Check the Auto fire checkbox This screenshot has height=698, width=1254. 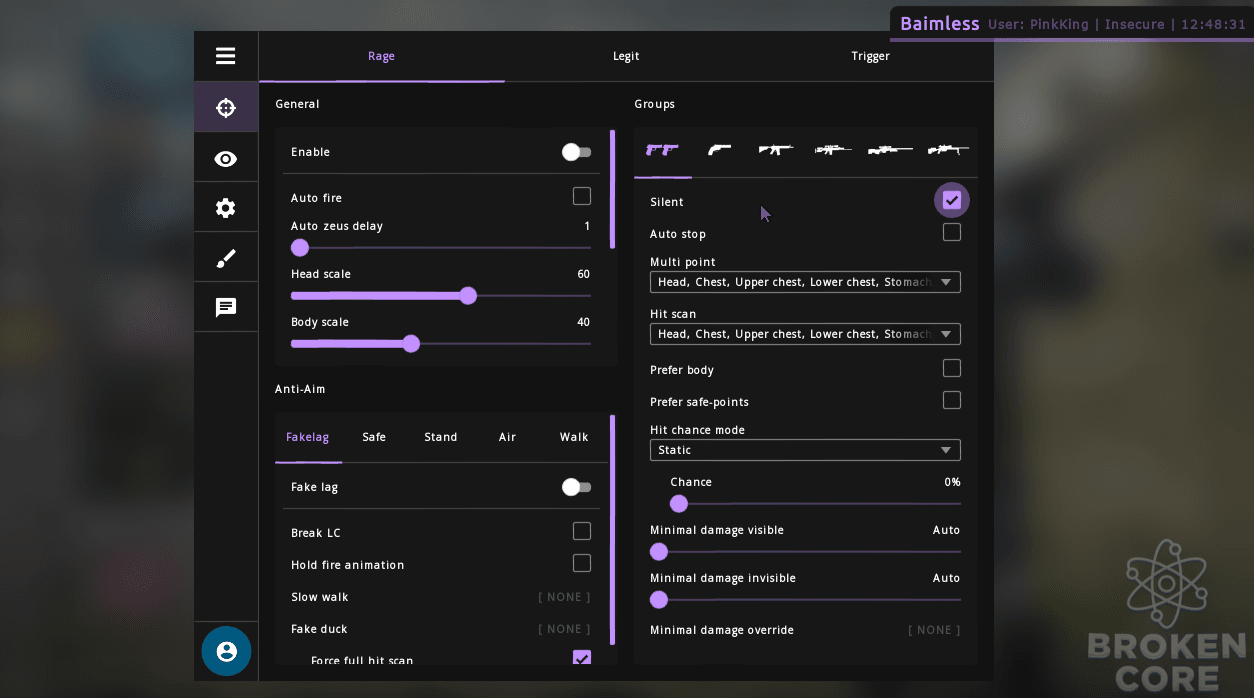(x=582, y=197)
